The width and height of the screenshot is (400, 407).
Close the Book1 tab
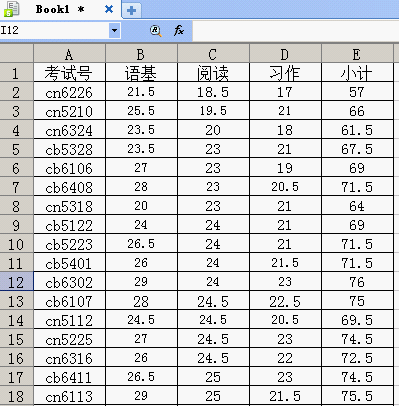click(x=109, y=9)
